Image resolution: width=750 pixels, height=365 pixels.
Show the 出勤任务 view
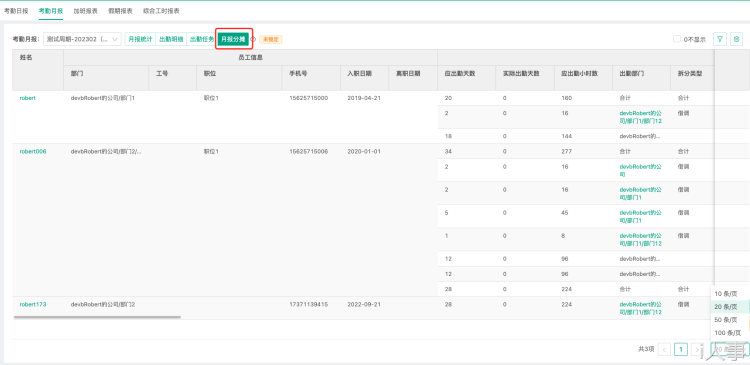tap(201, 39)
